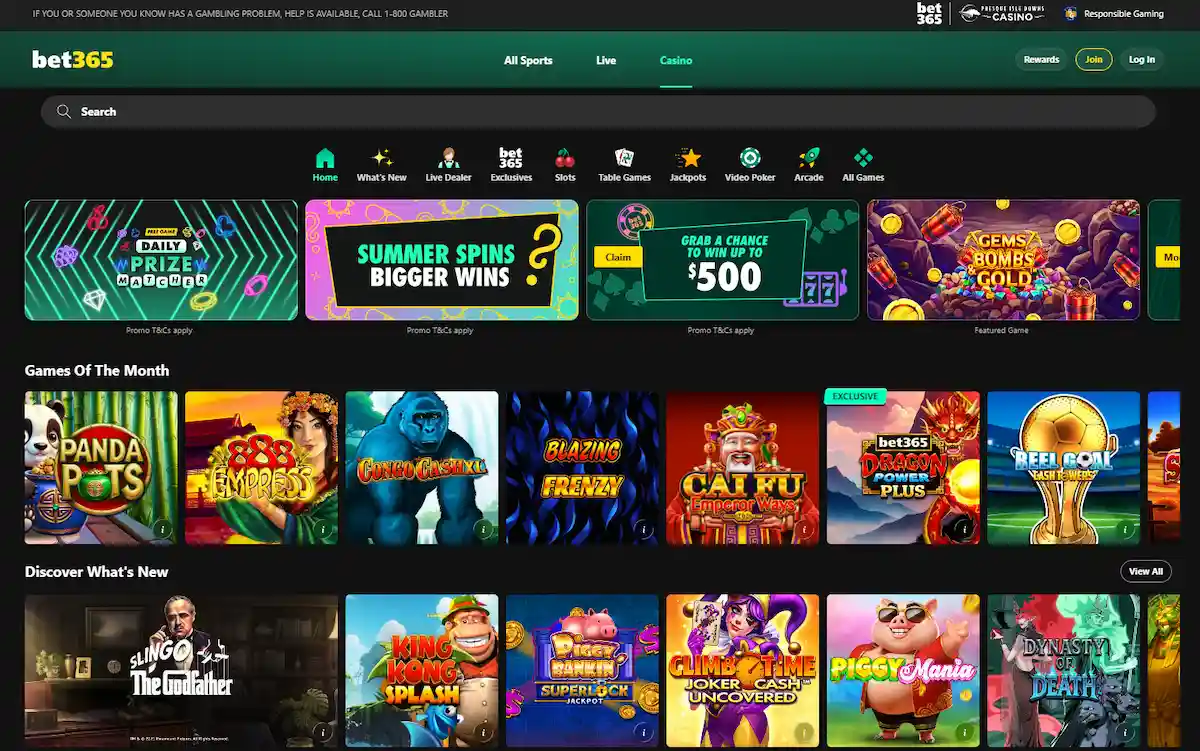Claim the $500 chance promo

[x=618, y=257]
